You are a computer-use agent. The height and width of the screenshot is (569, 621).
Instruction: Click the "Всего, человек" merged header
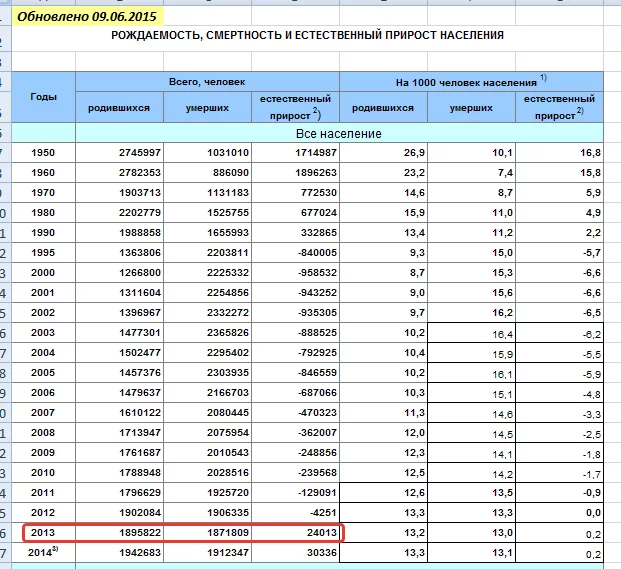coord(207,81)
